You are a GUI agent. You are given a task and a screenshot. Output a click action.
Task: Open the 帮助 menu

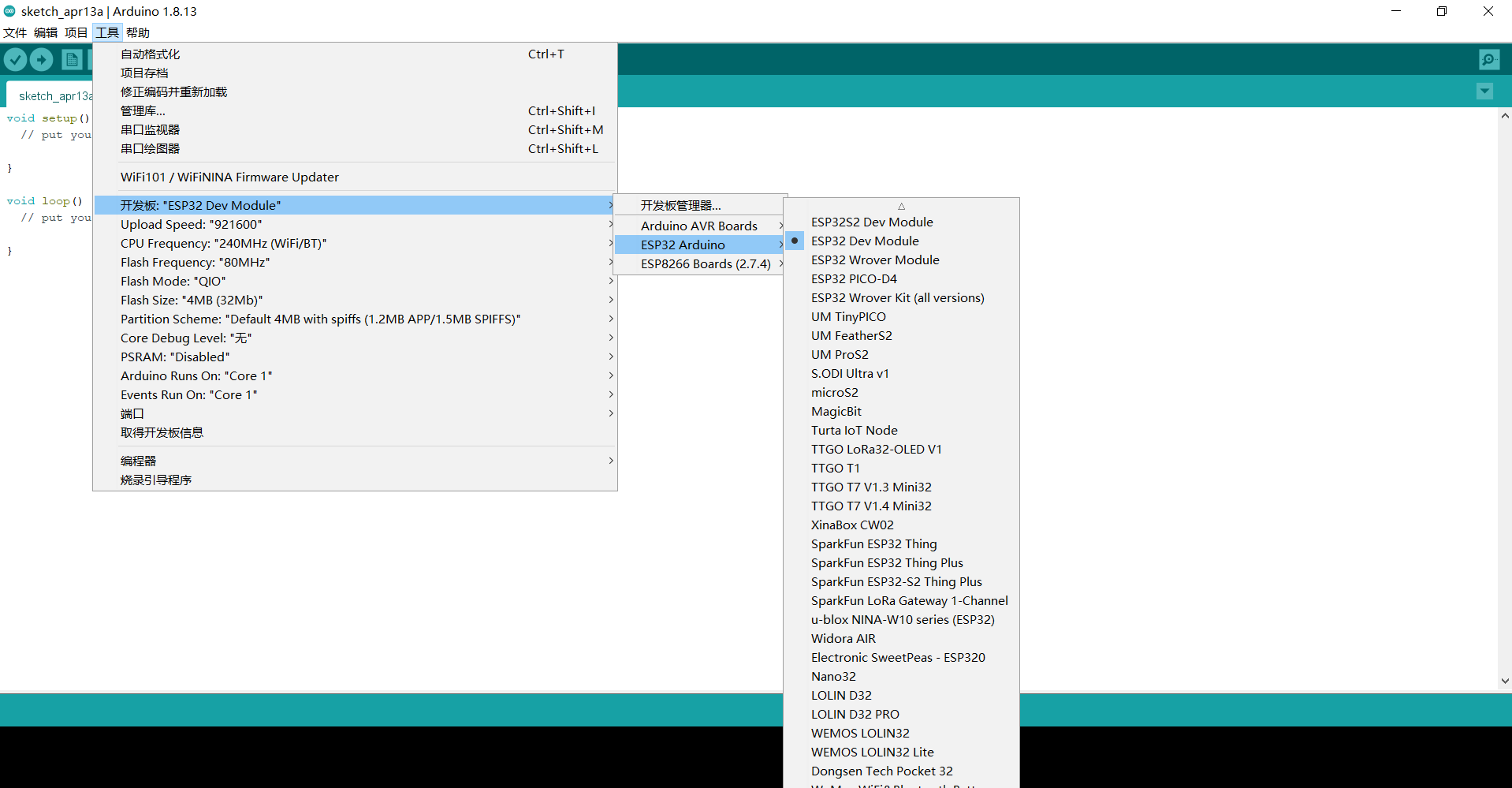tap(137, 32)
